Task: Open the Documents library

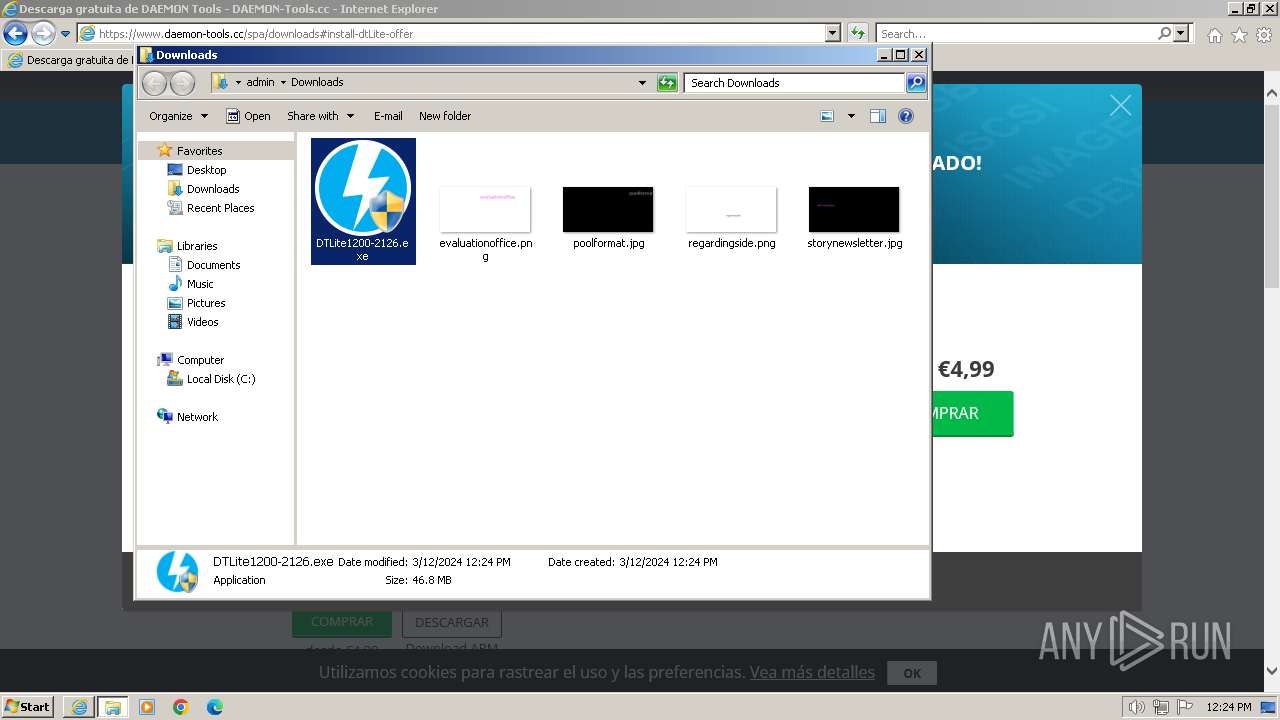Action: point(213,265)
